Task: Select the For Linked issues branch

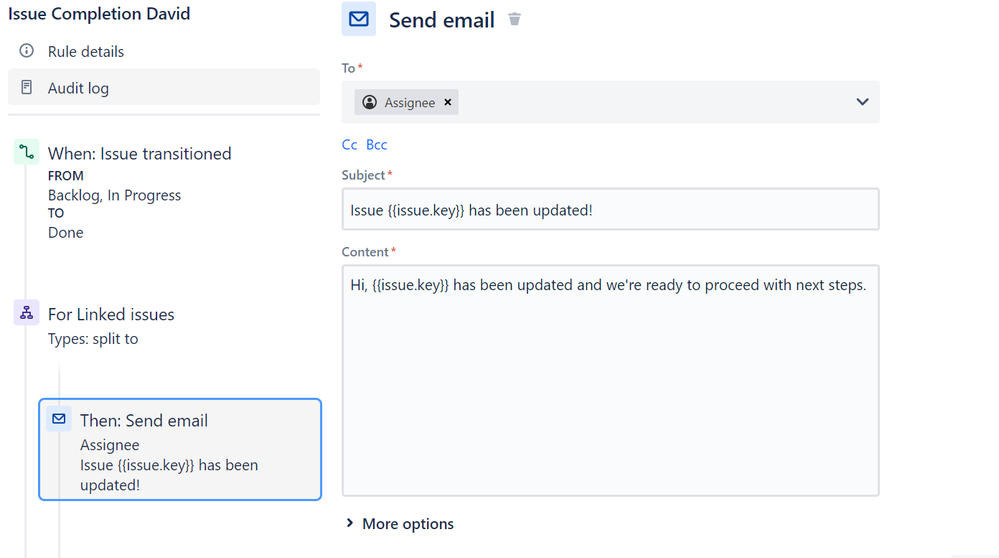Action: click(x=111, y=315)
